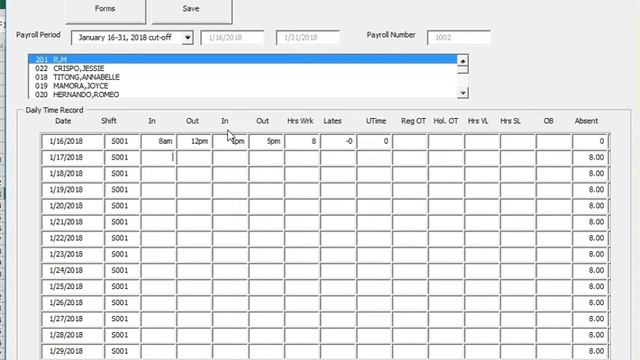Image resolution: width=640 pixels, height=360 pixels.
Task: Click OB cell for 1/22/2018
Action: click(554, 238)
